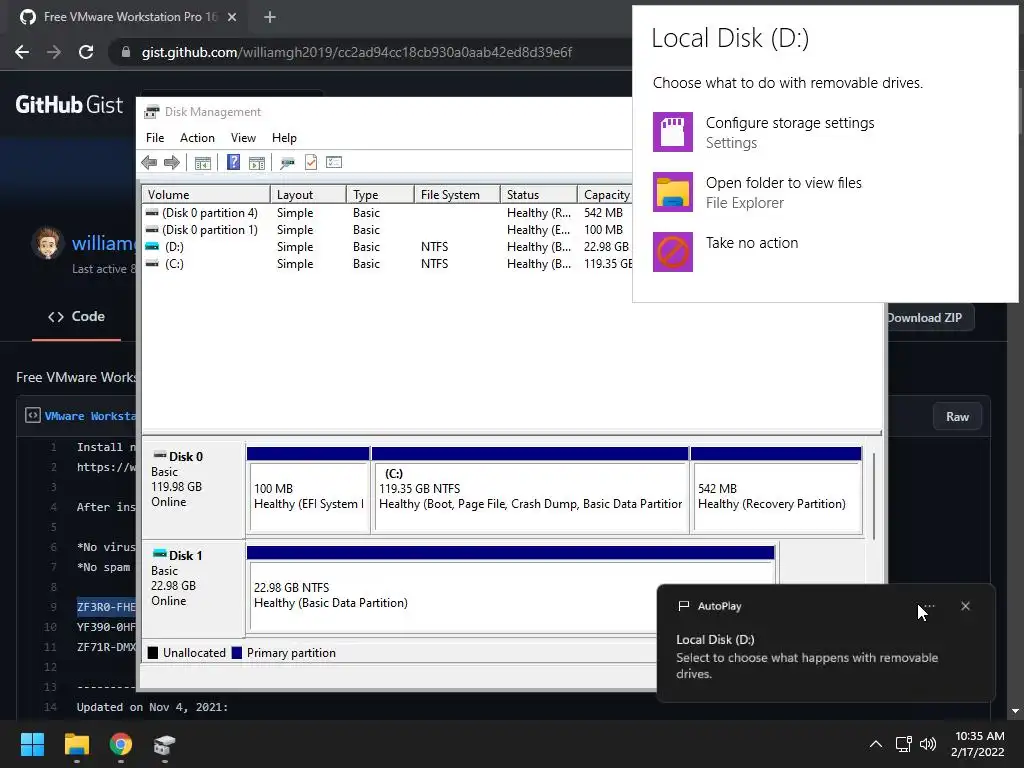Show hidden icons with the tray chevron
Screen dimensions: 1024x768
pos(876,744)
